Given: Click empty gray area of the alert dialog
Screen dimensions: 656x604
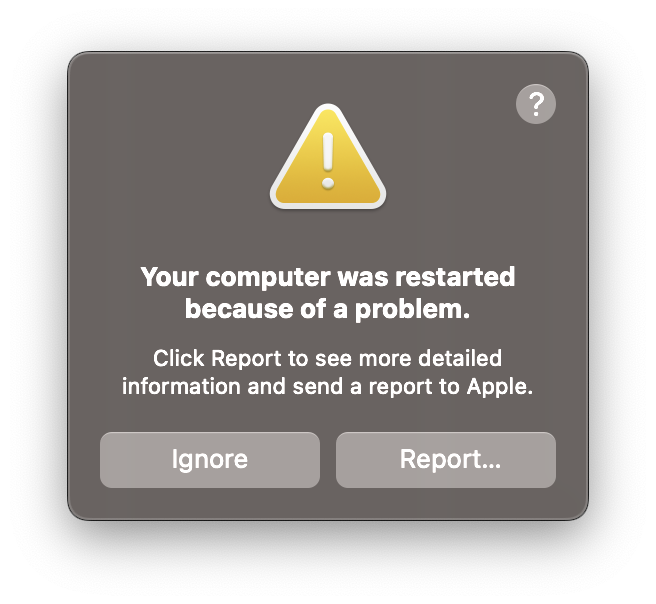Looking at the screenshot, I should [167, 167].
